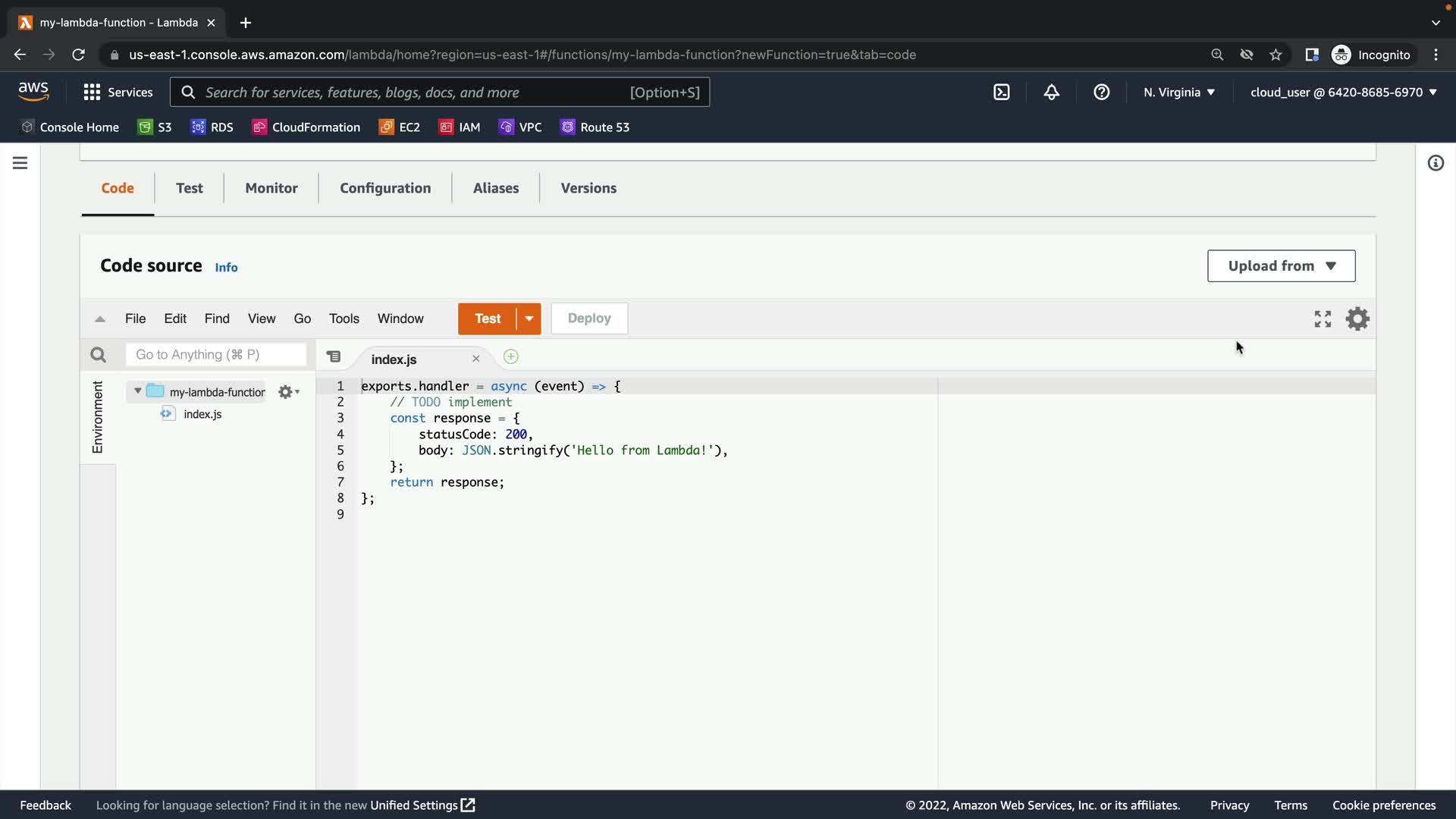Click the editor search magnifier icon

click(98, 354)
